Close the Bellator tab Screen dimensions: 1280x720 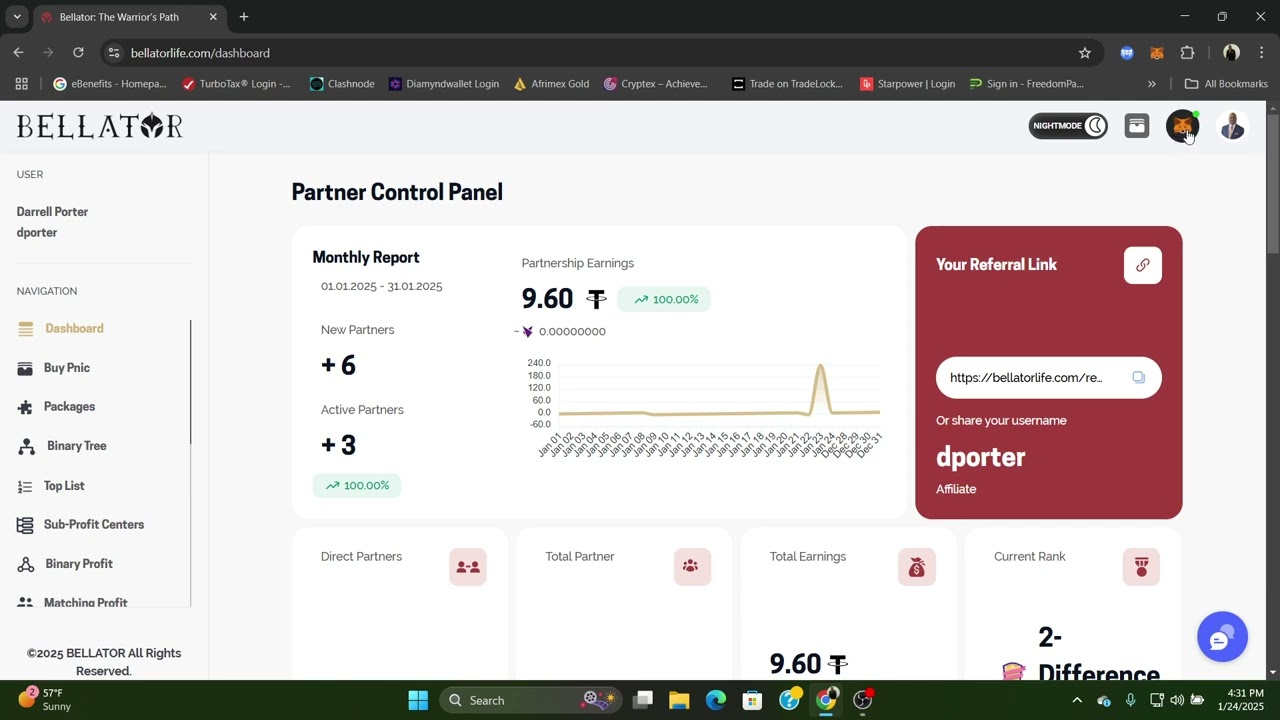pyautogui.click(x=213, y=17)
